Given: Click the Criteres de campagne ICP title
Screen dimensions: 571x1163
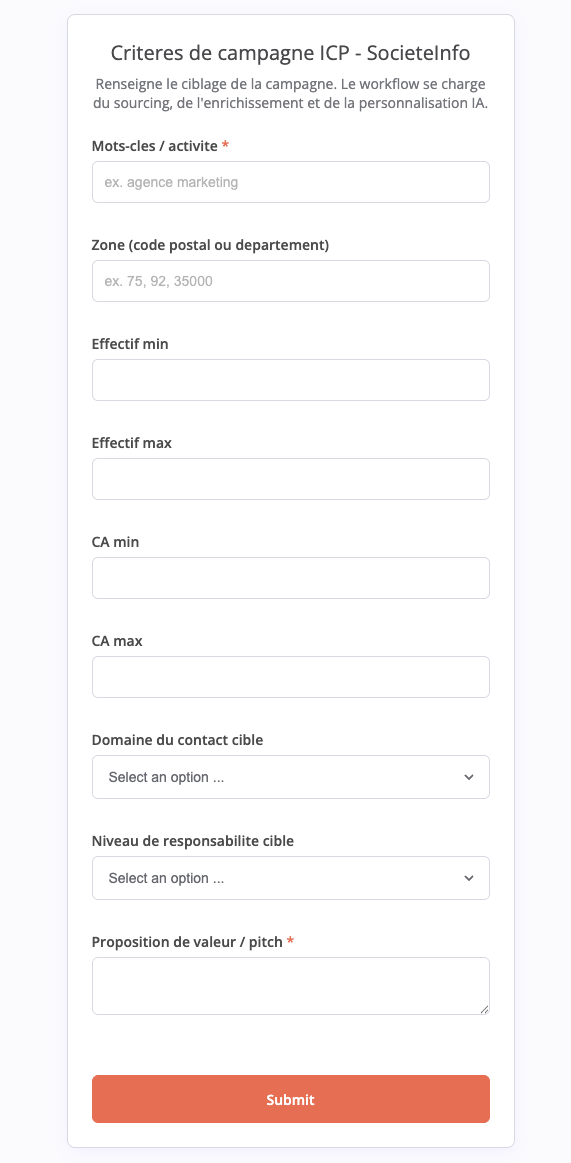Looking at the screenshot, I should [x=291, y=53].
